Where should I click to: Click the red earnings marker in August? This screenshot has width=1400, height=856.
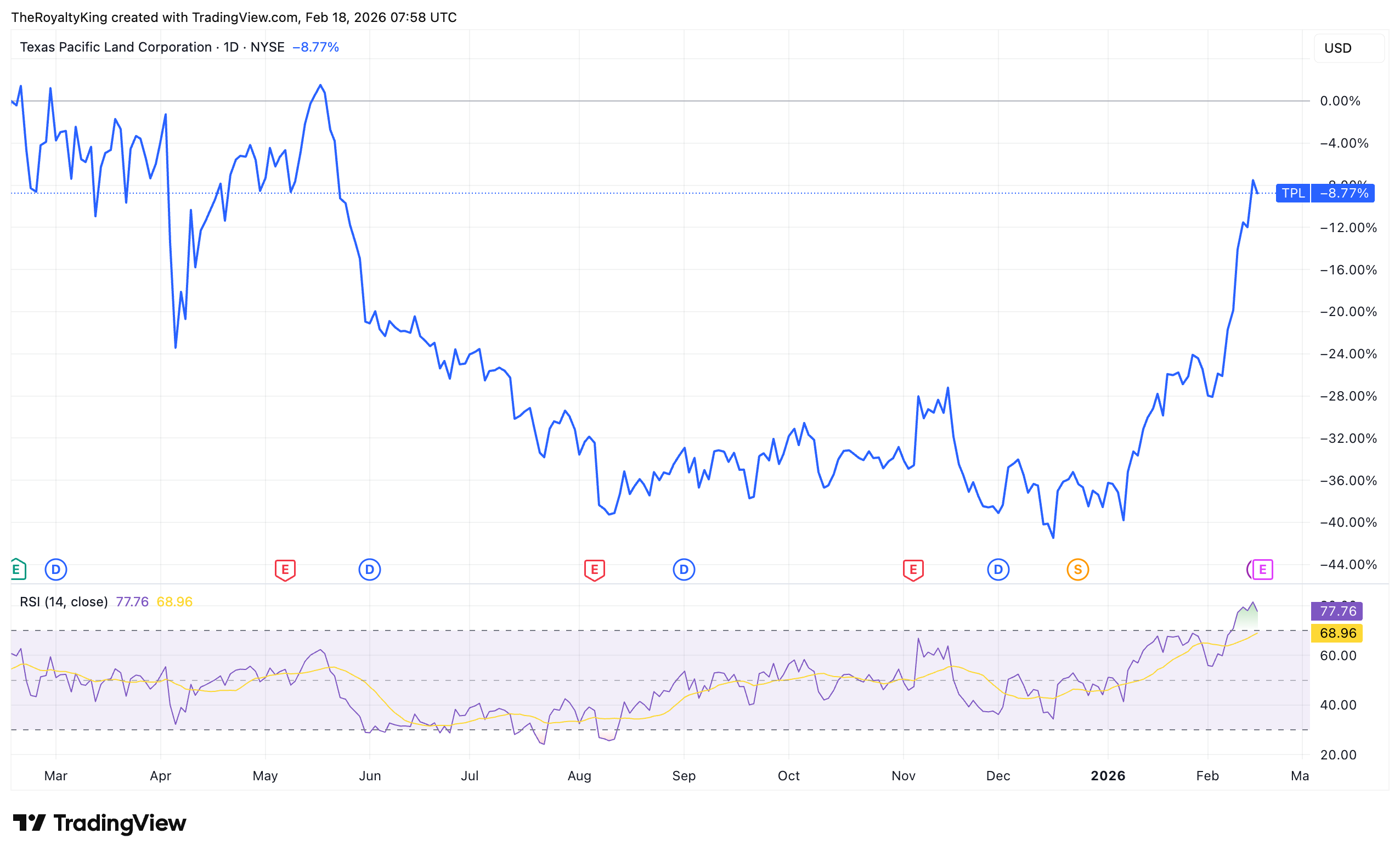click(x=594, y=569)
